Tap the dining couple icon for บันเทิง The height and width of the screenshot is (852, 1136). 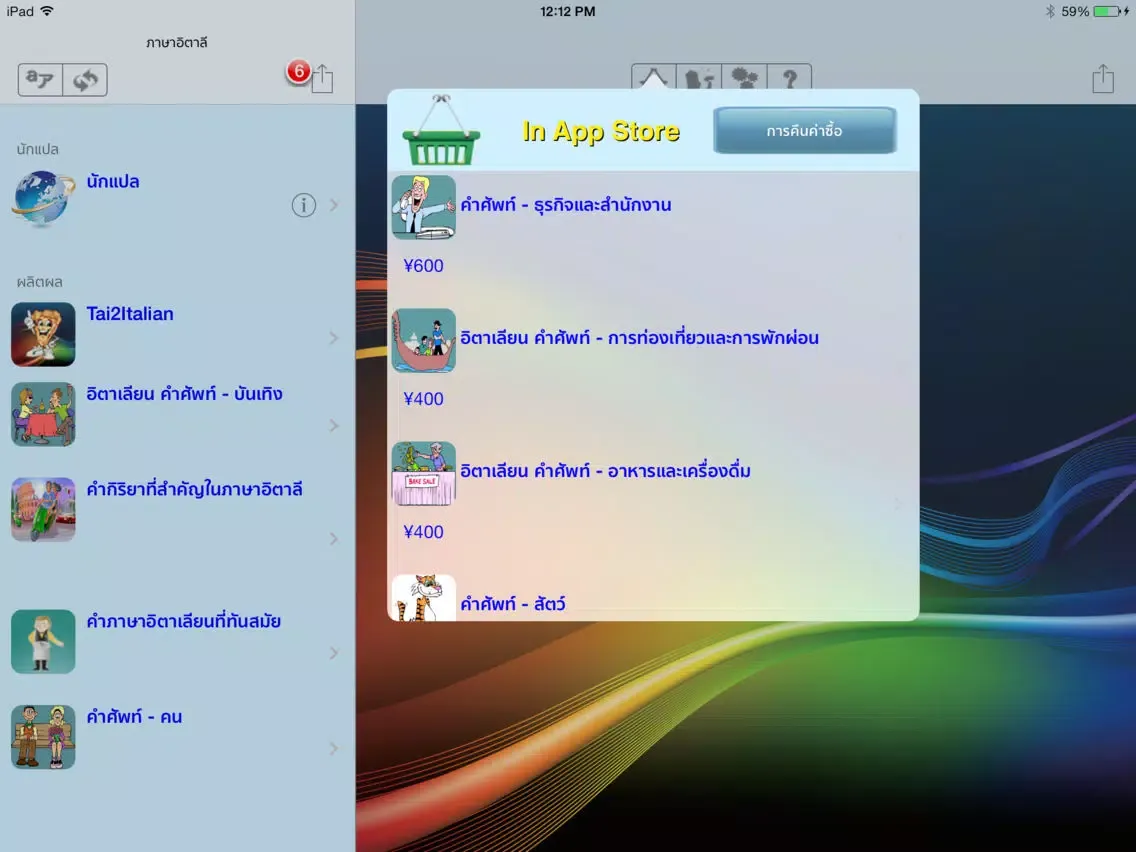(43, 414)
